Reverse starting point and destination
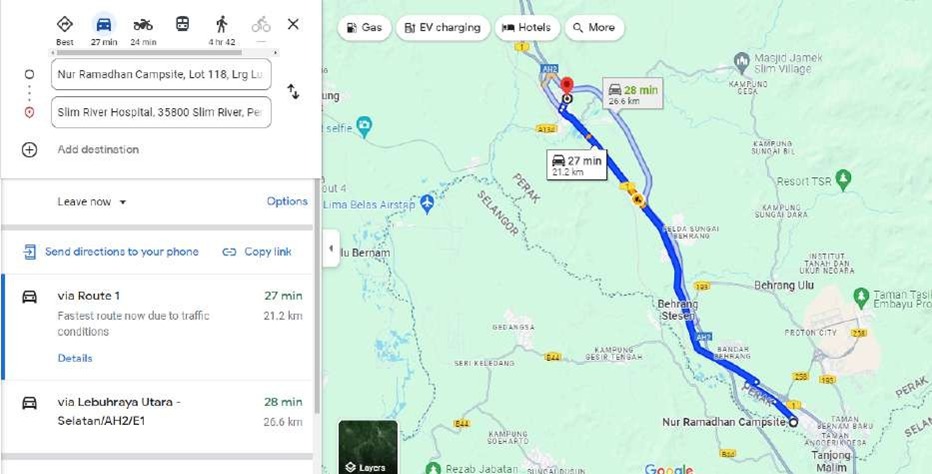 293,92
